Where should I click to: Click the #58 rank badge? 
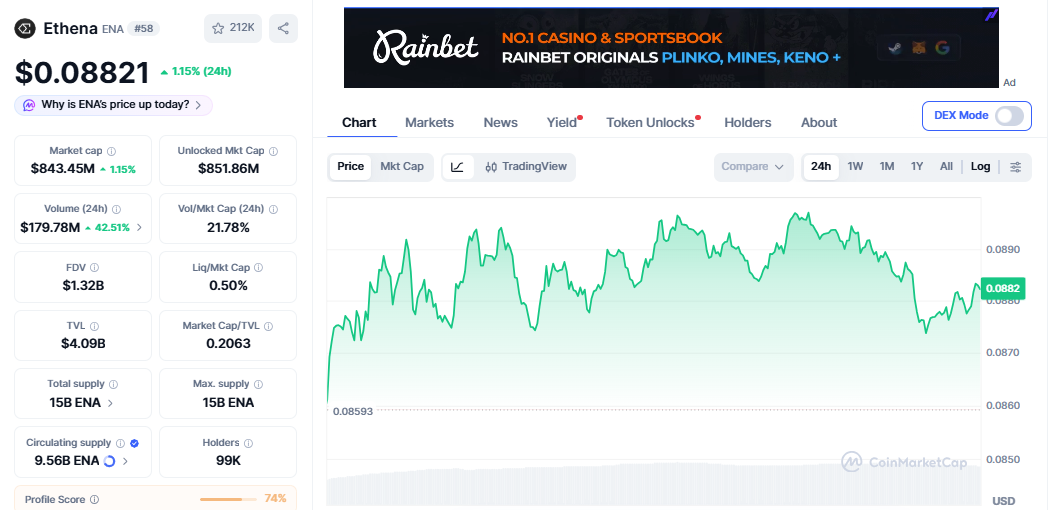(x=143, y=29)
